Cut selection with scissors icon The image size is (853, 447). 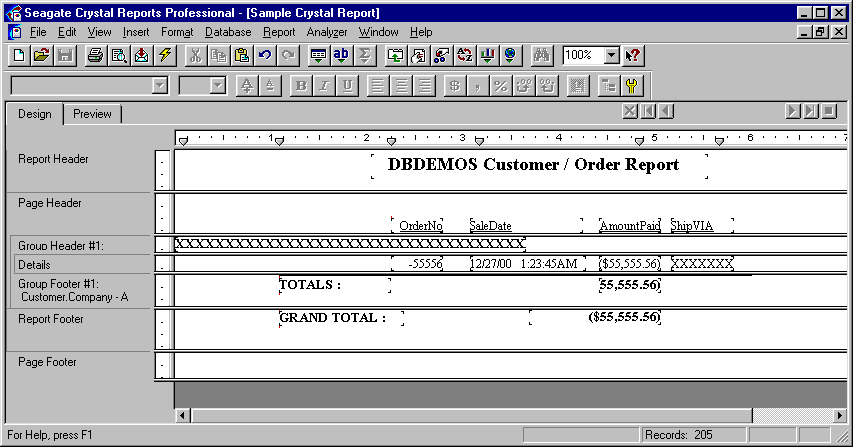[196, 55]
